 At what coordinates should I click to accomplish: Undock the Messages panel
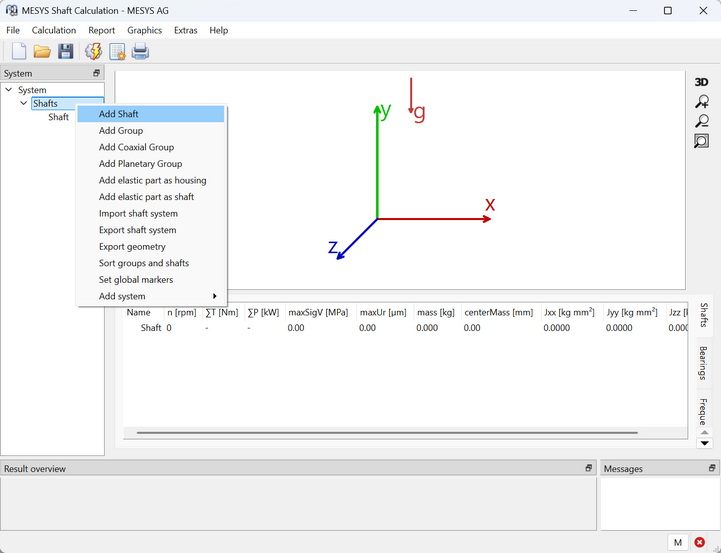tap(710, 468)
